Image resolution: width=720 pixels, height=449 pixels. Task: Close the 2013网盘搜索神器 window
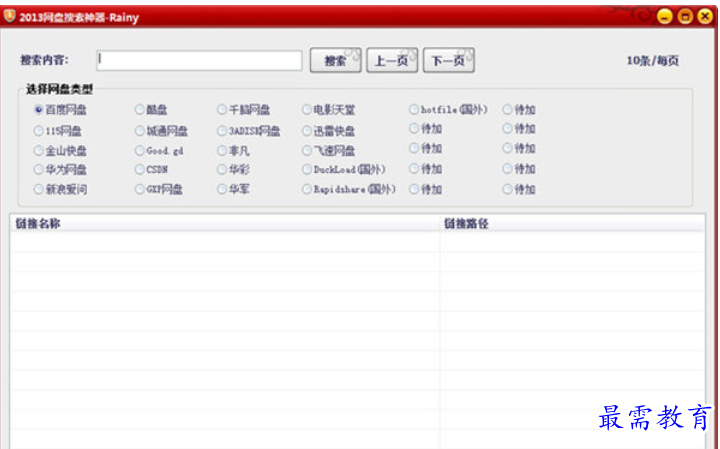[705, 17]
